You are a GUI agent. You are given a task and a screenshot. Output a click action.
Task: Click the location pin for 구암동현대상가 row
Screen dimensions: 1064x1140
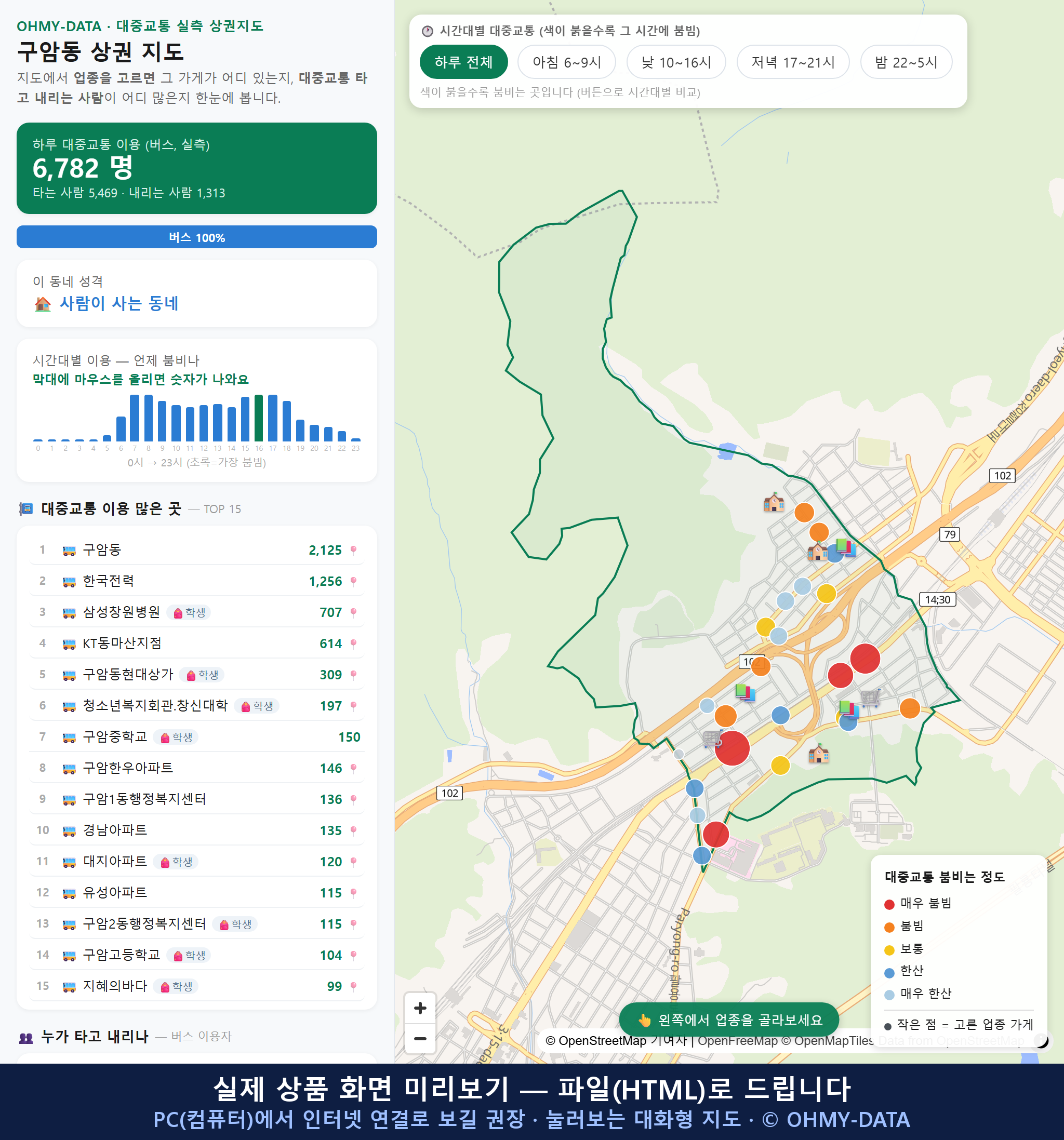(x=353, y=675)
